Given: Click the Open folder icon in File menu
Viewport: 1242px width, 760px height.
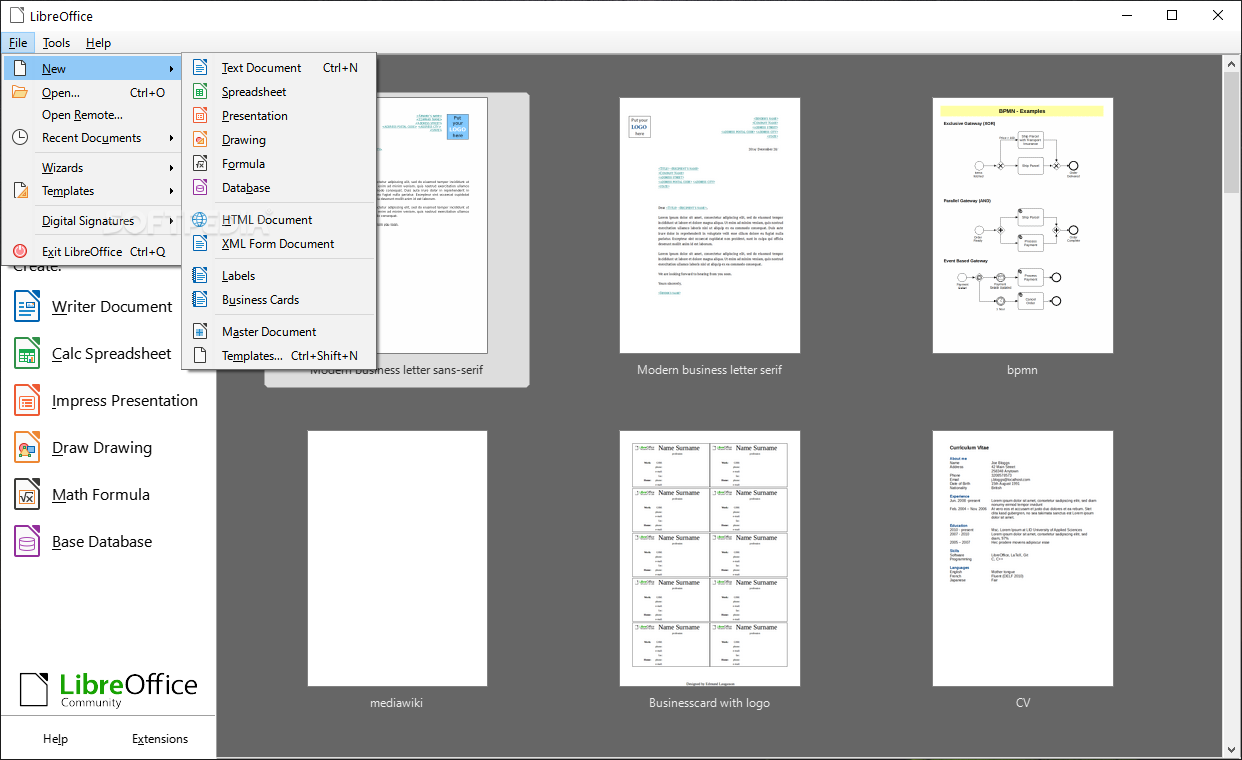Looking at the screenshot, I should [20, 92].
